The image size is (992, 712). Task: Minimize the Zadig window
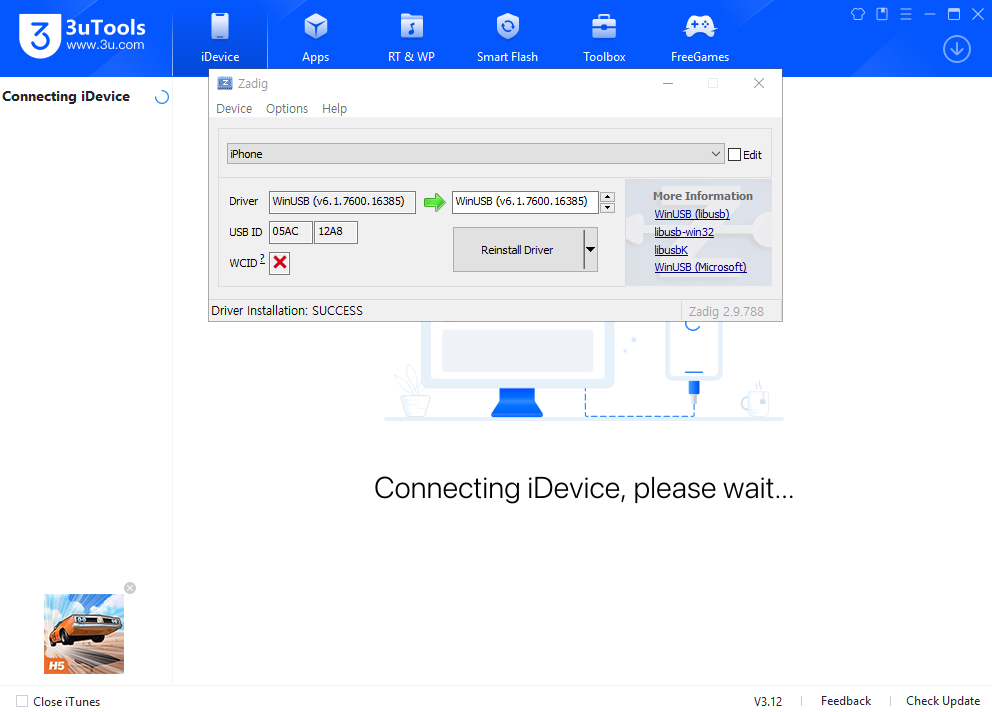[667, 83]
